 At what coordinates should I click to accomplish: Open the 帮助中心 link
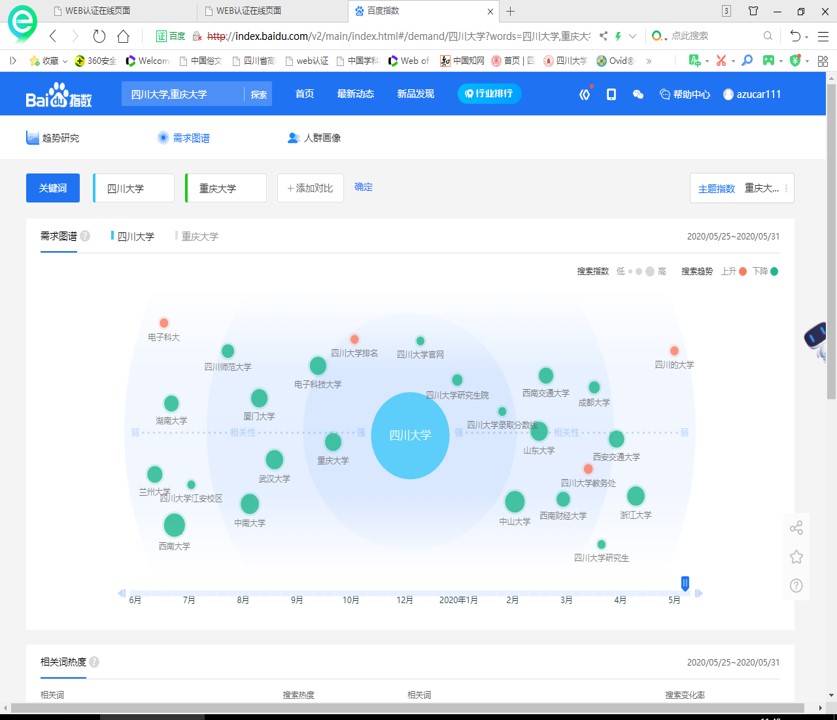(x=685, y=94)
